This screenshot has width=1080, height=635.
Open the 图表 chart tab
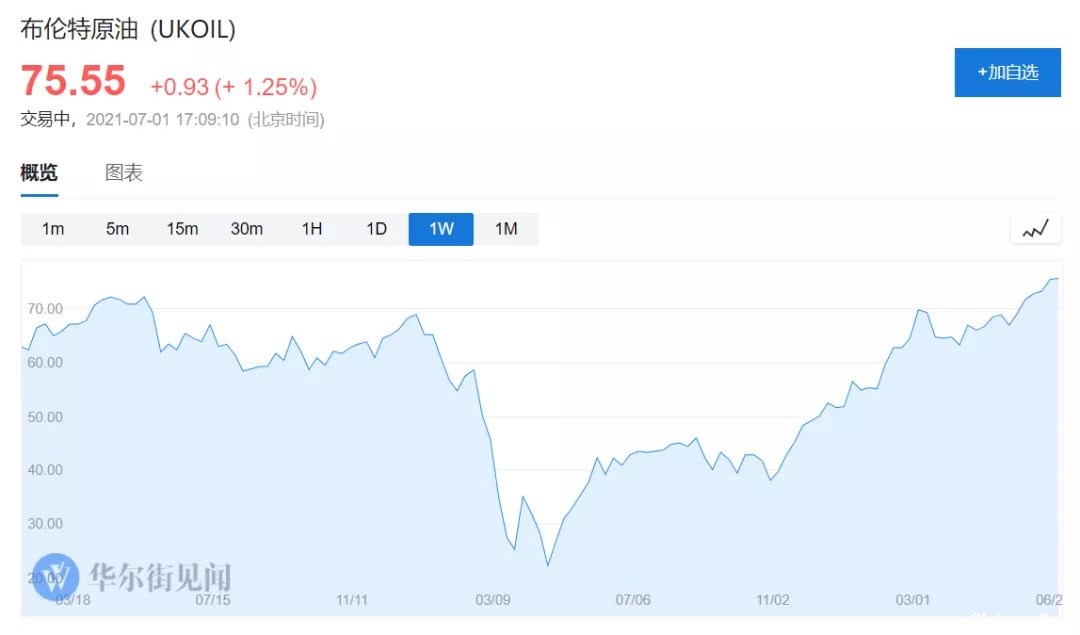click(124, 173)
